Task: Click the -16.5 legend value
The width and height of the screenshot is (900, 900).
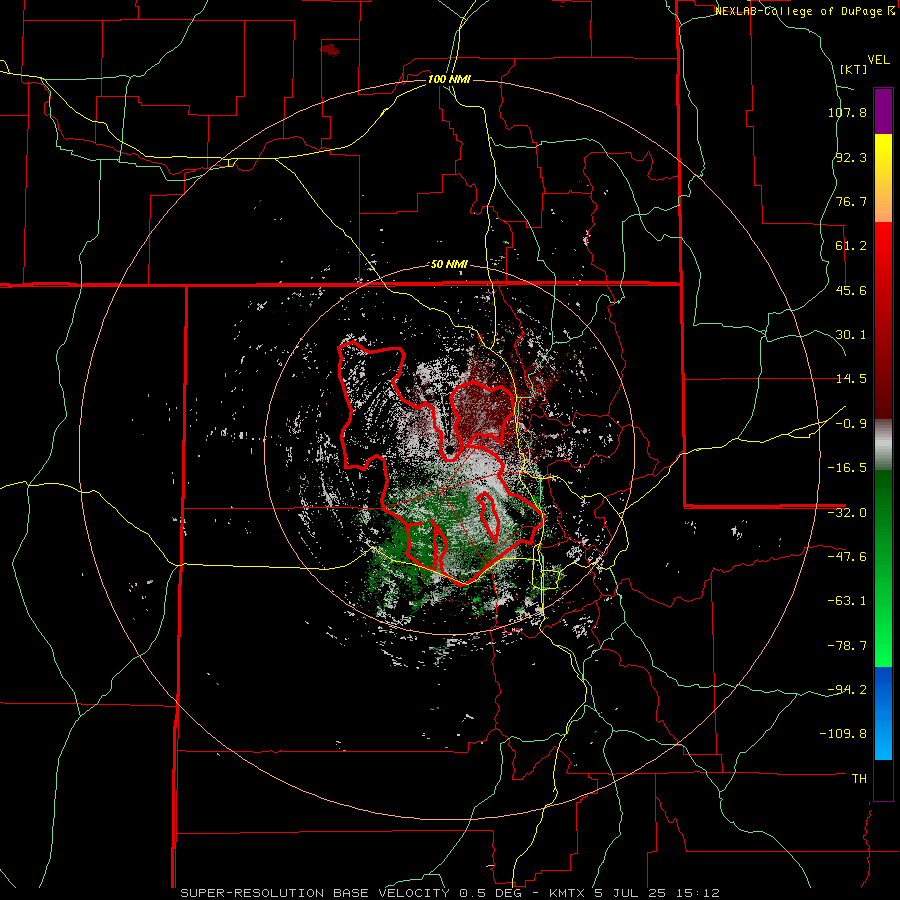Action: 847,468
